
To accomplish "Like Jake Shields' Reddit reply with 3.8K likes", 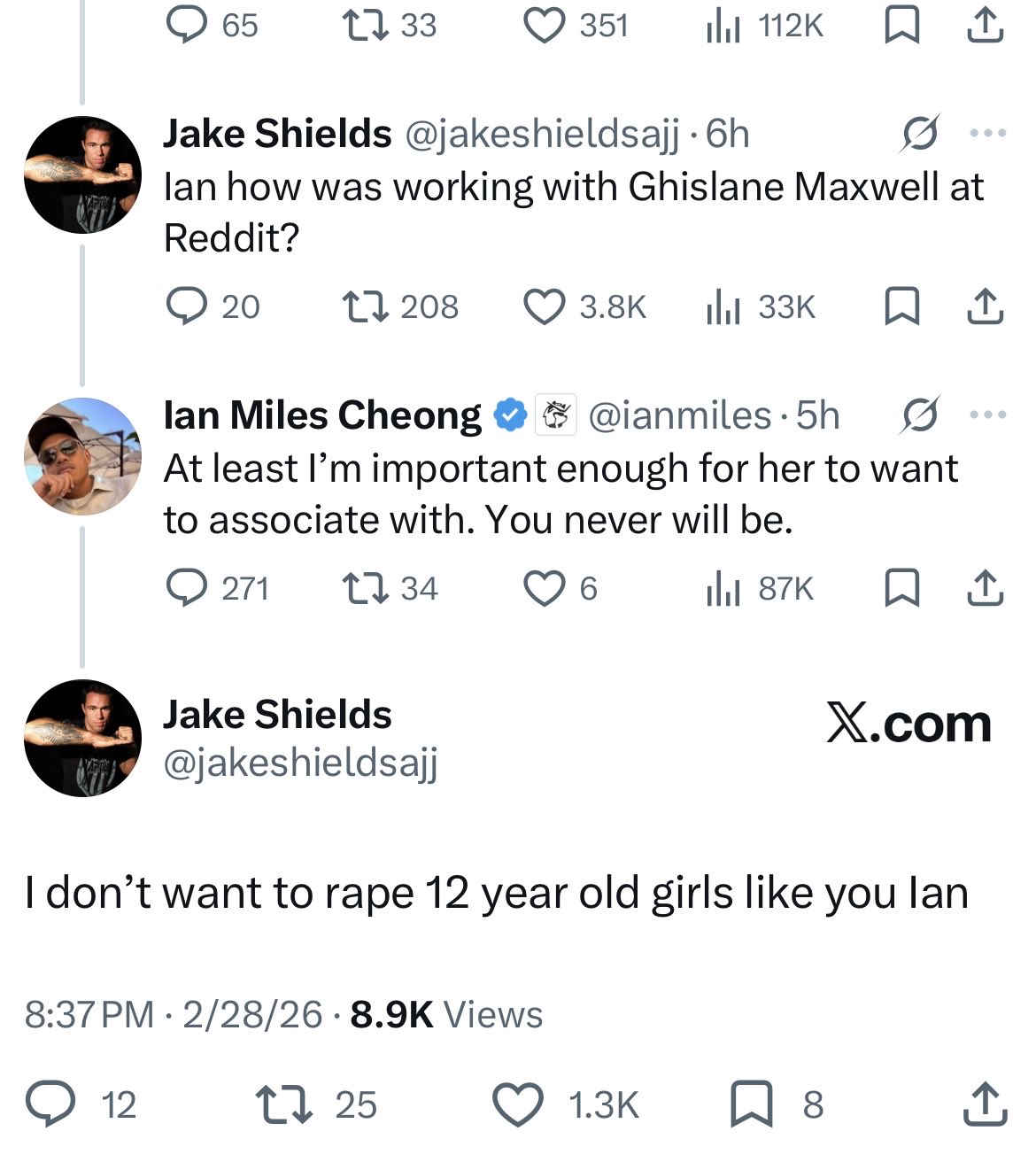I will coord(544,306).
